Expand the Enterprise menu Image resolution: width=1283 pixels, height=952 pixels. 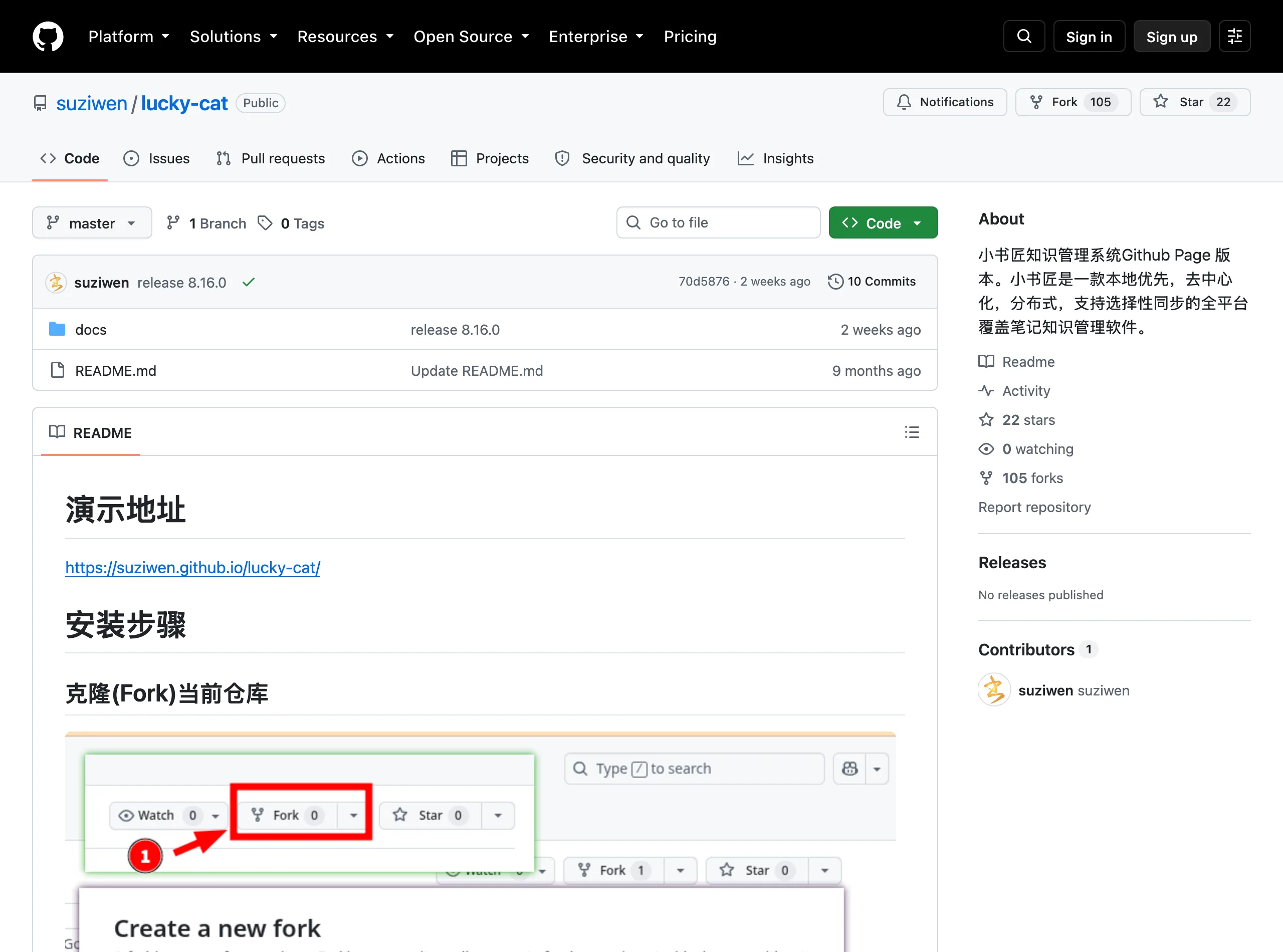pyautogui.click(x=596, y=36)
